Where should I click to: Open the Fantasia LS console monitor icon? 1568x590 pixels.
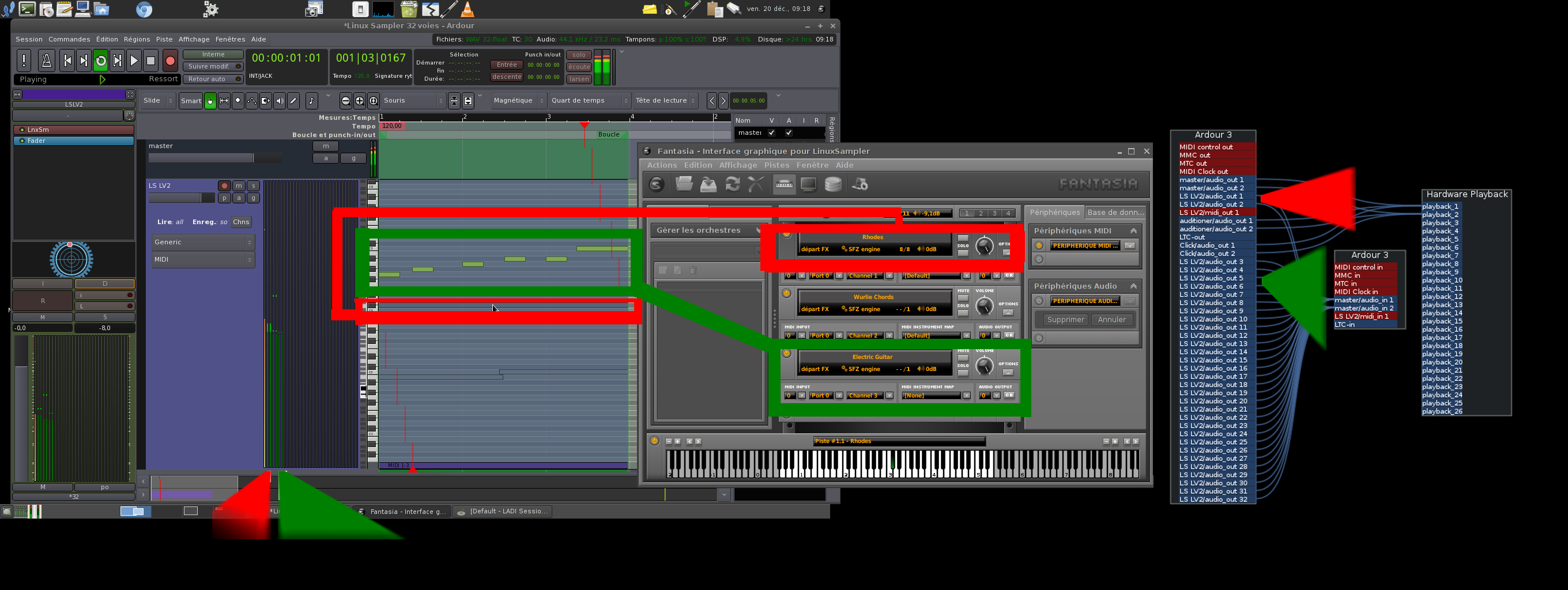pos(808,184)
